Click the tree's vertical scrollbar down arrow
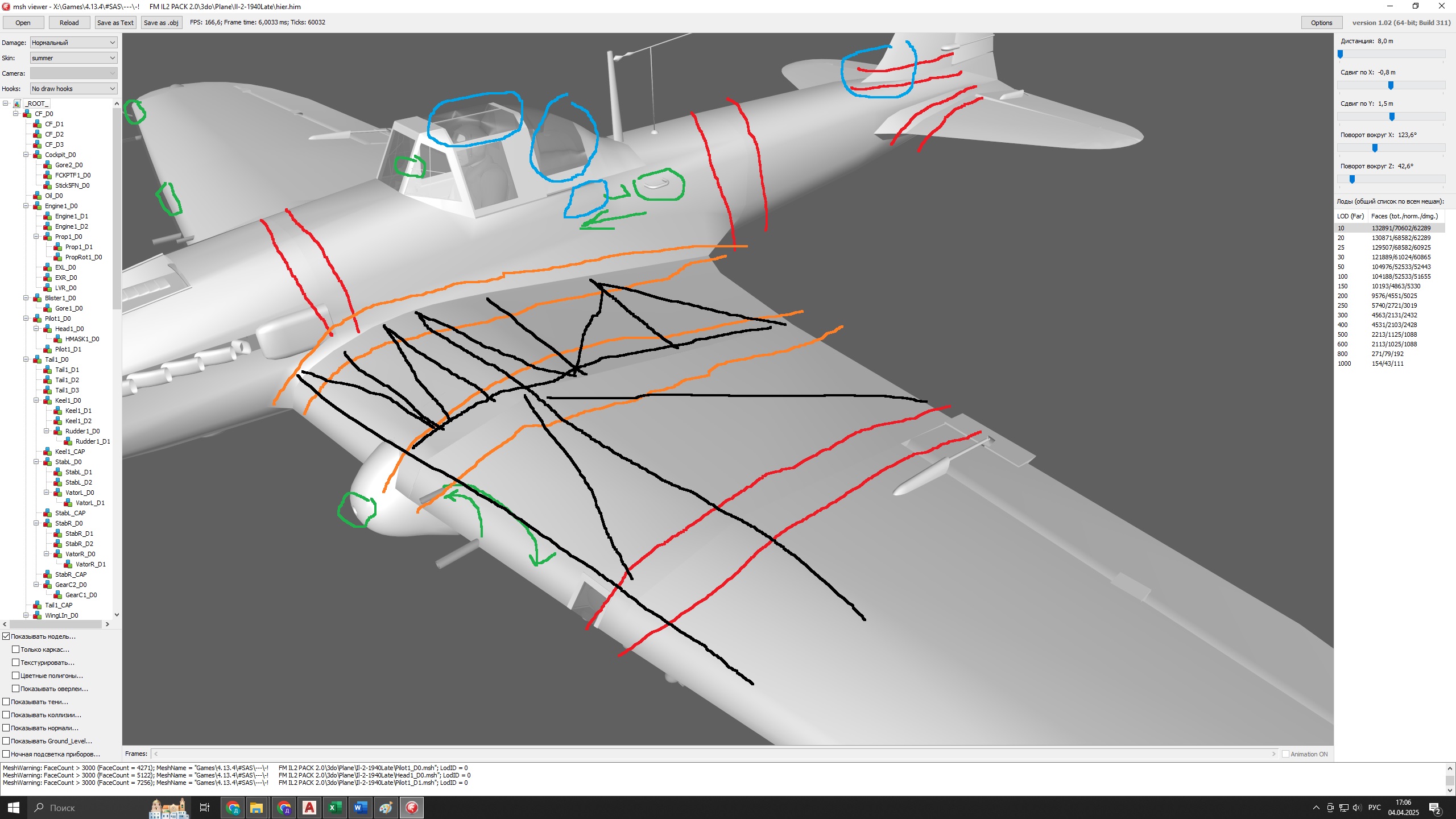Screen dimensions: 1456x819 [117, 615]
